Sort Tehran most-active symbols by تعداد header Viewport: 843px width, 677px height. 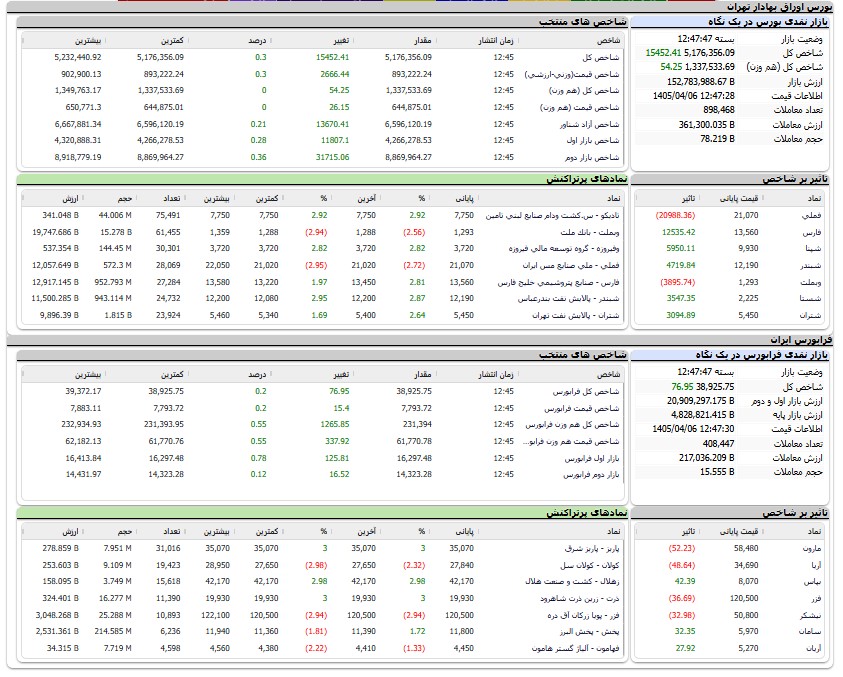click(x=172, y=199)
